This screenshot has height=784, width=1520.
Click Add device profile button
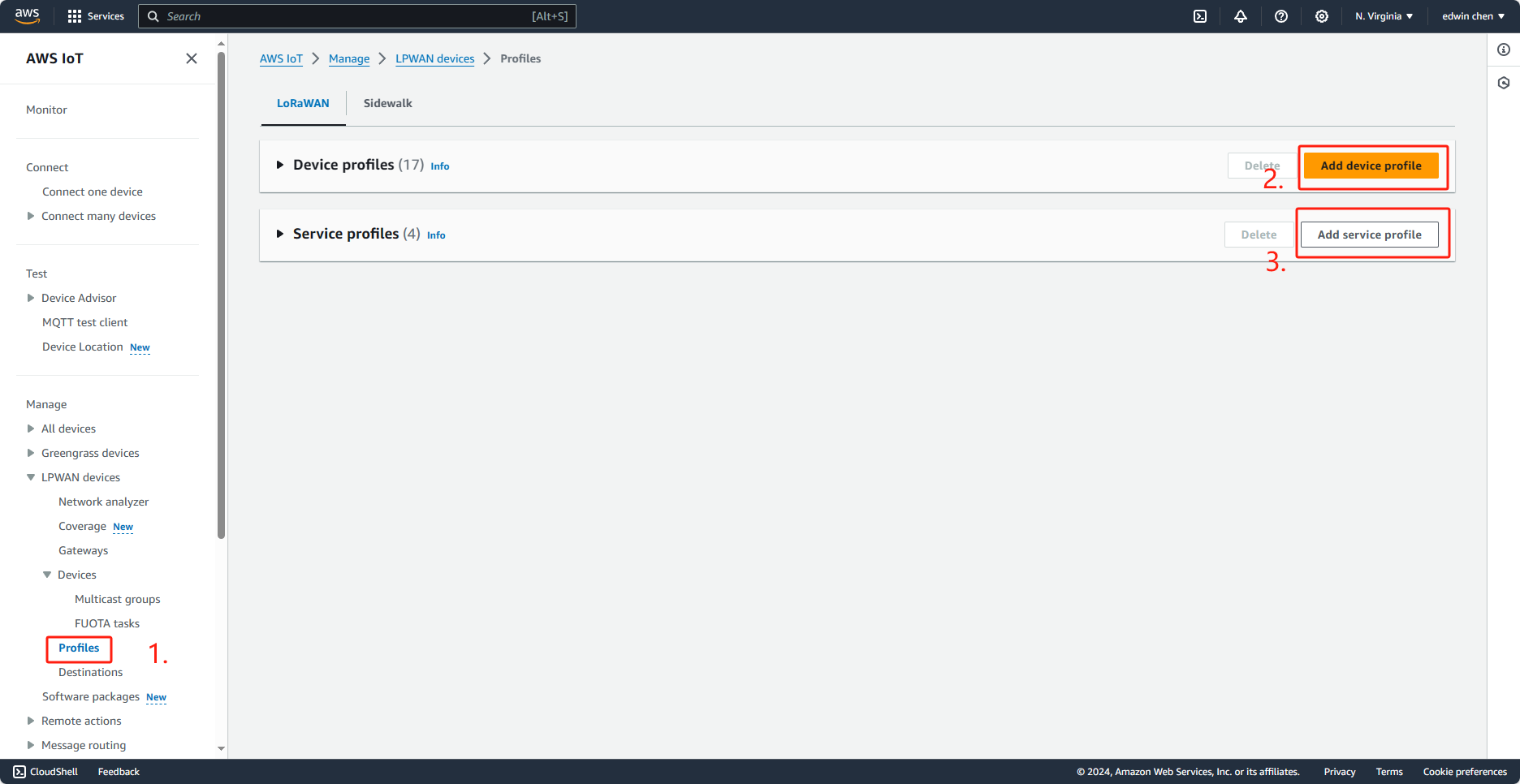[1371, 166]
